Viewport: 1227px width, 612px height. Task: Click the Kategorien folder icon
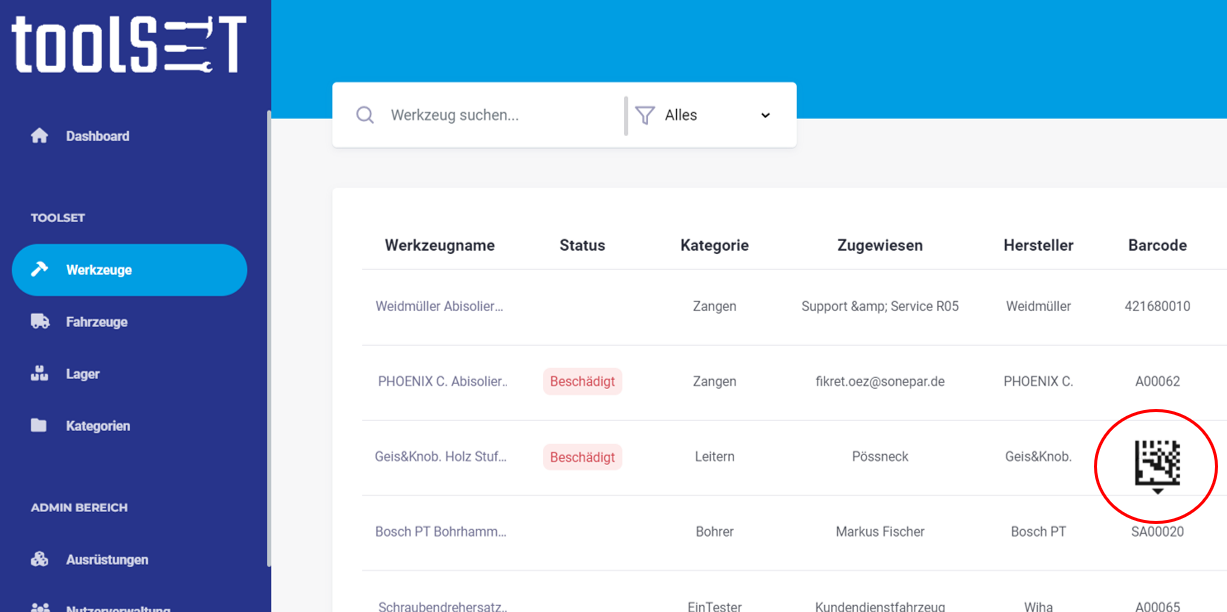(x=39, y=426)
